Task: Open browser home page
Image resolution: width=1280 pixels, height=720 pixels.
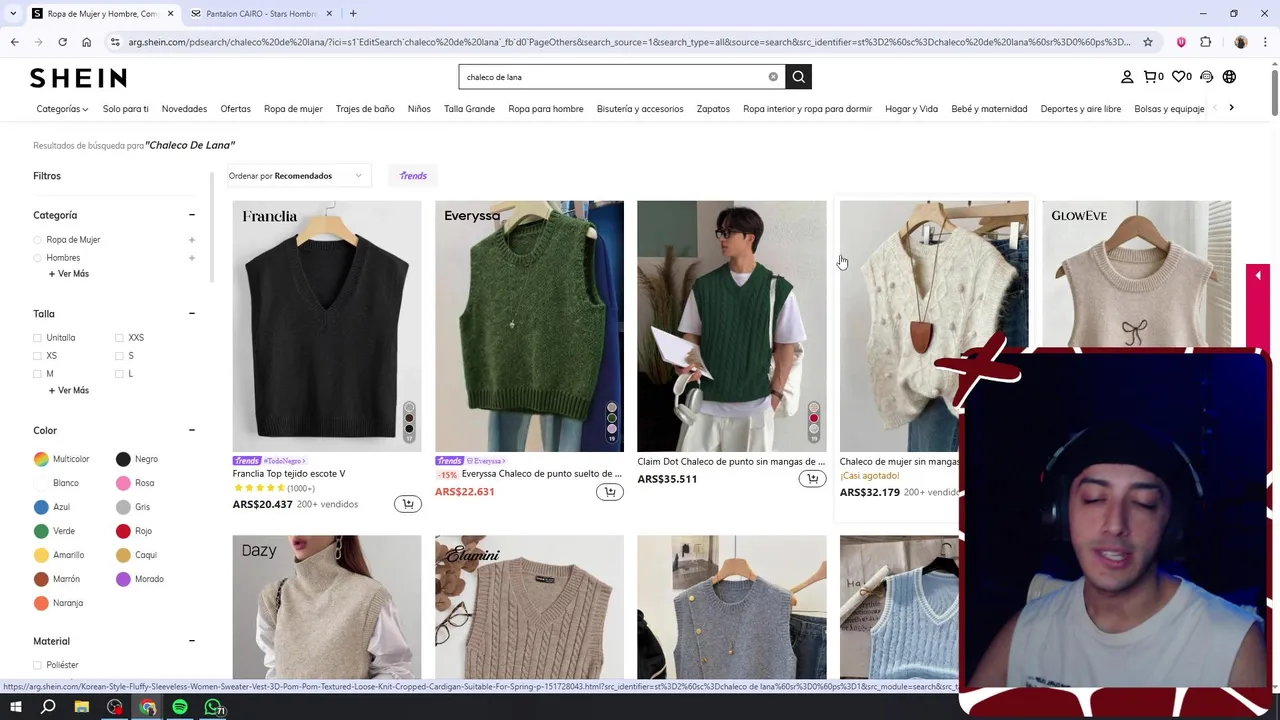Action: click(86, 42)
